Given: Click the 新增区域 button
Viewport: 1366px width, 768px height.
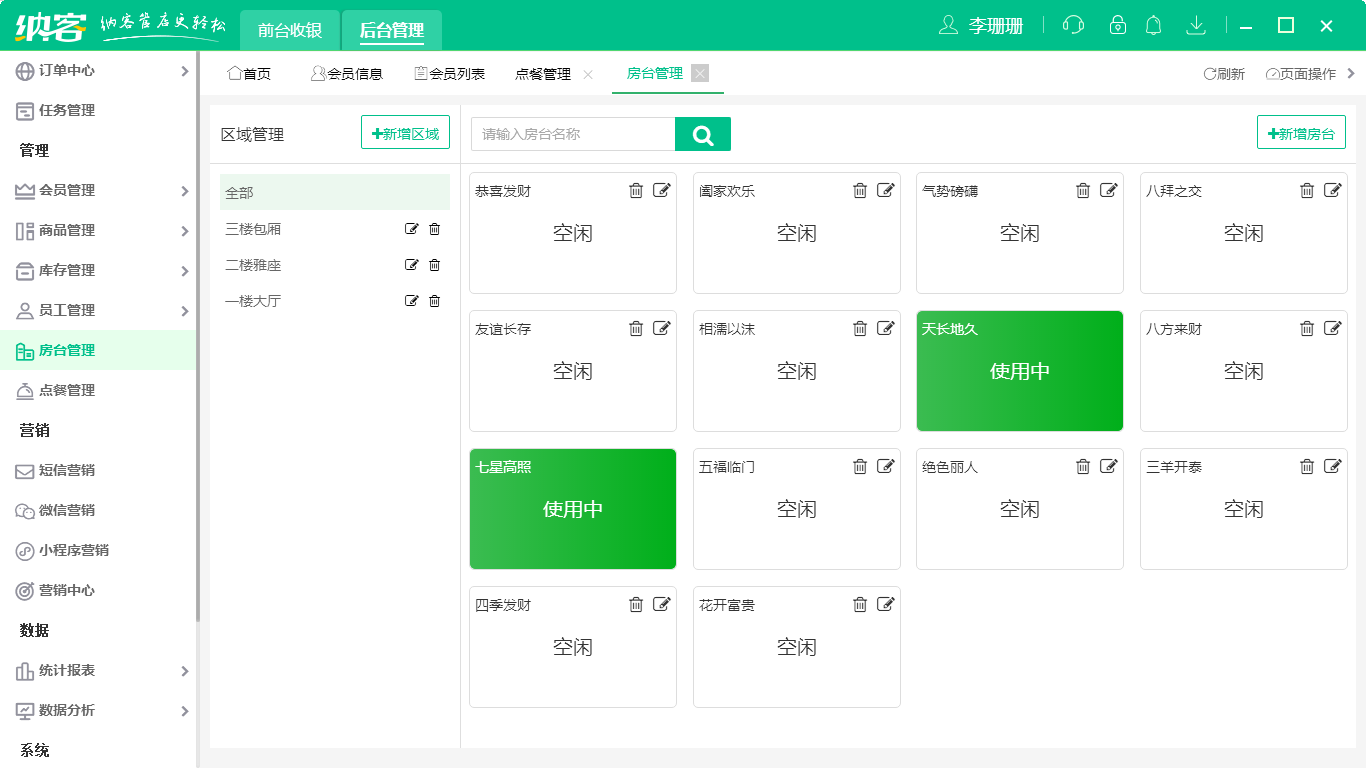Looking at the screenshot, I should tap(405, 132).
